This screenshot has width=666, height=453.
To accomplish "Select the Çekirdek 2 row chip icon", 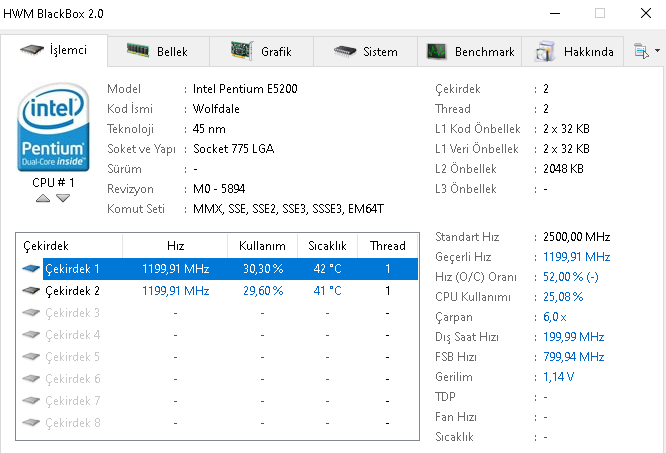I will [32, 291].
